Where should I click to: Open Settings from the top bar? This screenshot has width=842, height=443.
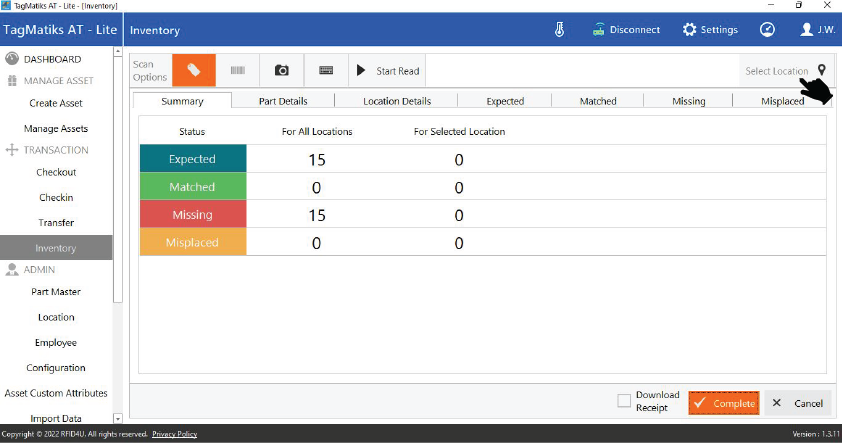tap(710, 30)
